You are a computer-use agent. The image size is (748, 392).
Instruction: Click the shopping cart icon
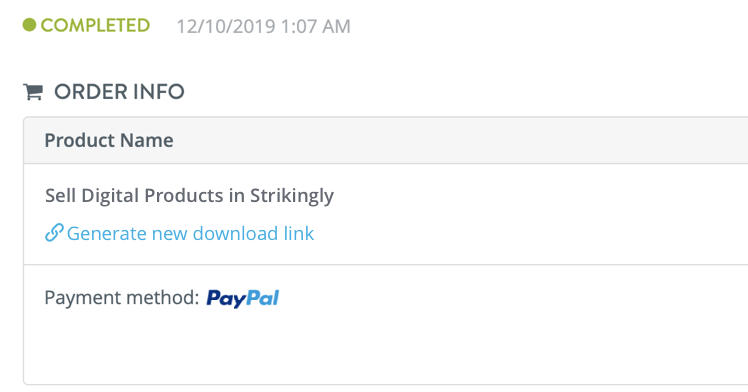[x=33, y=92]
